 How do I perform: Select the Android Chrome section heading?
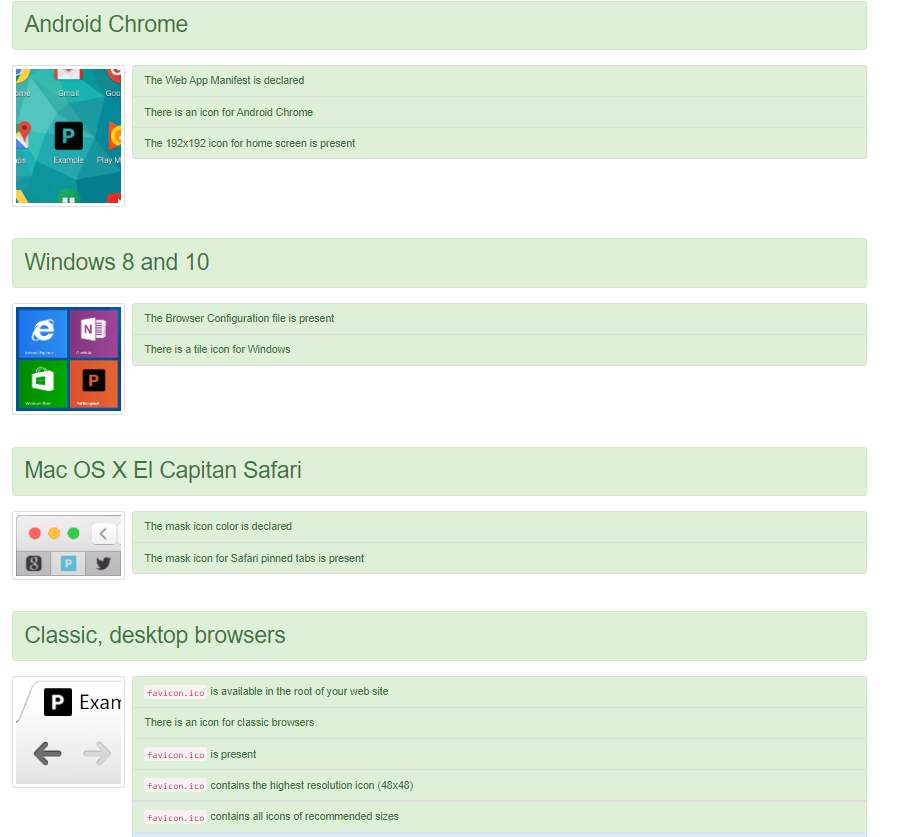(106, 24)
